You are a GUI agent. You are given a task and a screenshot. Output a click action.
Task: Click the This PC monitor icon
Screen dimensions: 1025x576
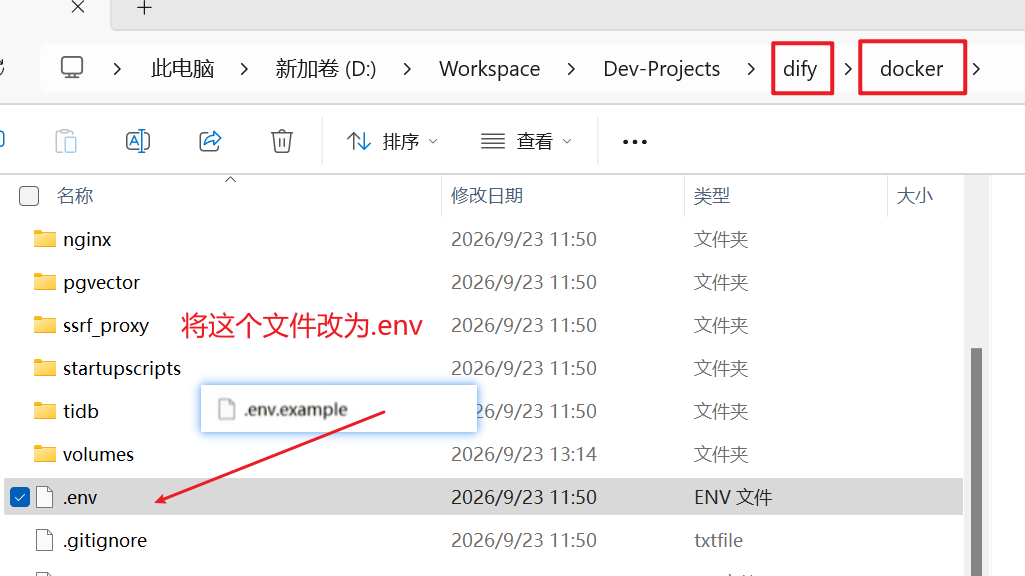(72, 68)
